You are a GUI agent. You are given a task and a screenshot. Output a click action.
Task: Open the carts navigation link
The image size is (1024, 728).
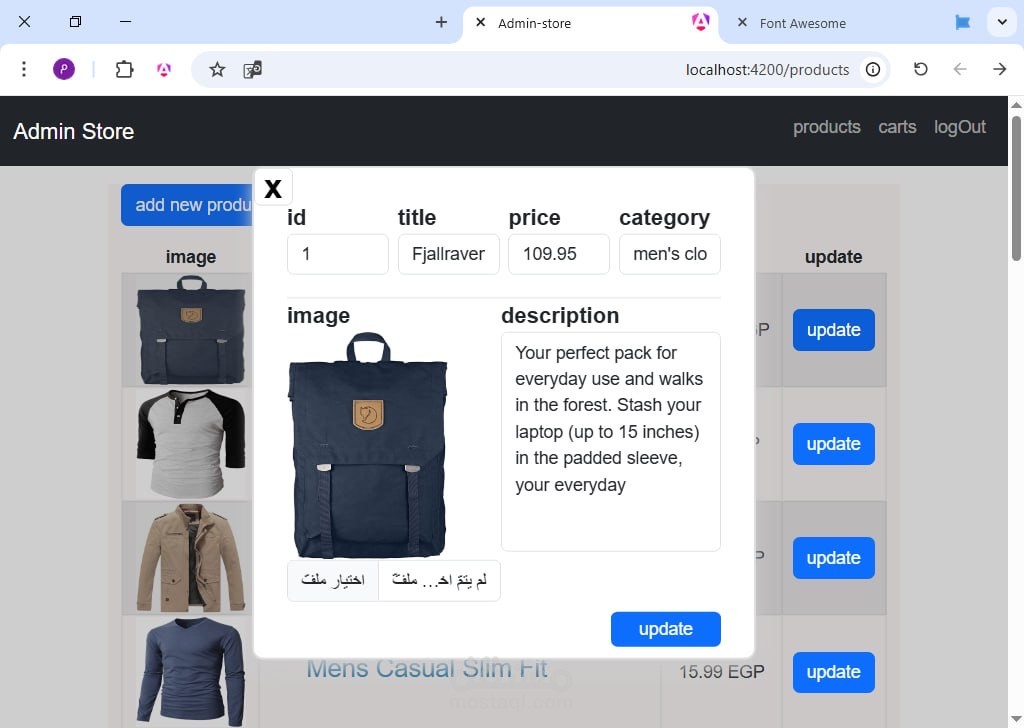pyautogui.click(x=897, y=127)
